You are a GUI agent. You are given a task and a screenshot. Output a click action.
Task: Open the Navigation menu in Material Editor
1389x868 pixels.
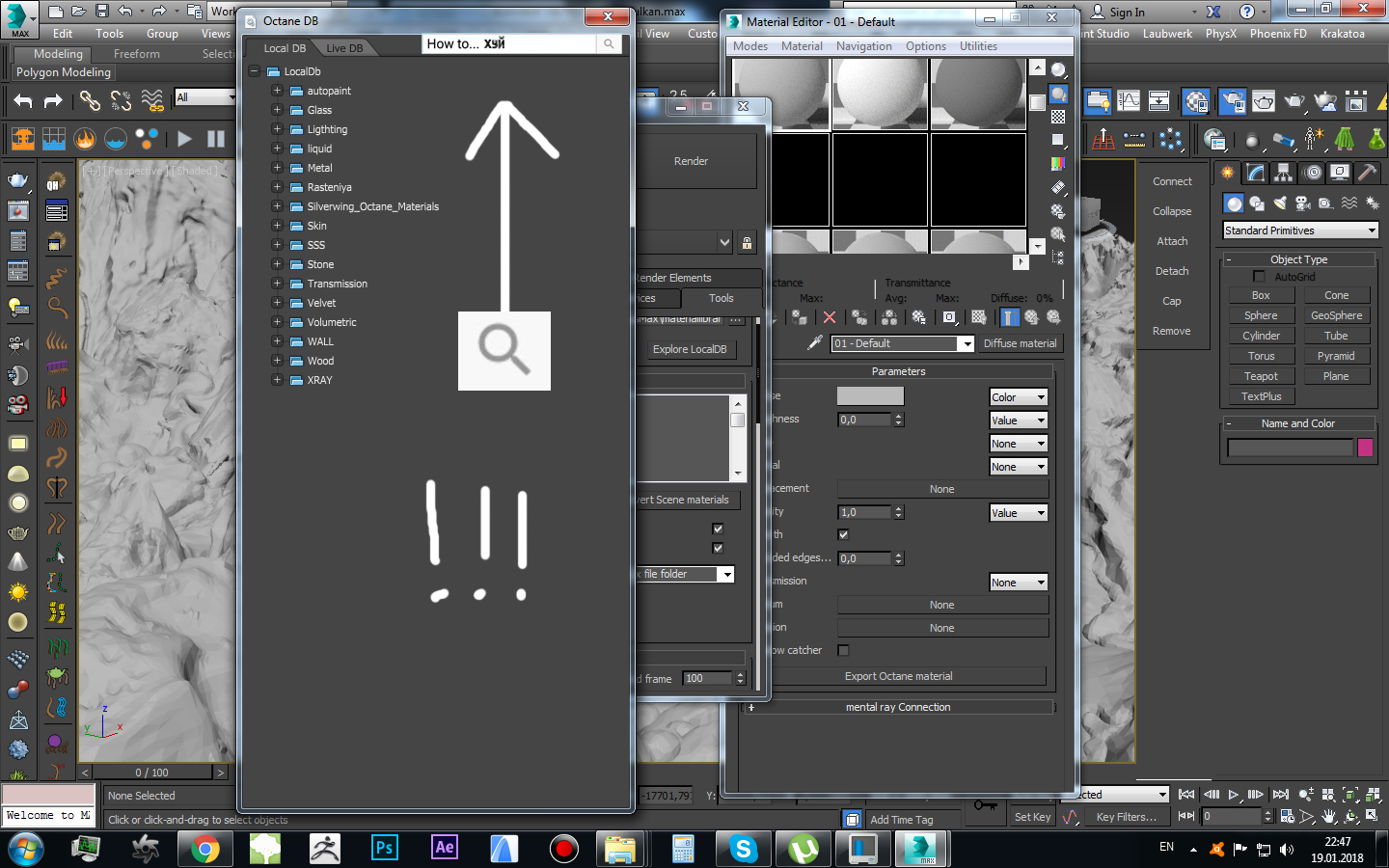[x=864, y=46]
